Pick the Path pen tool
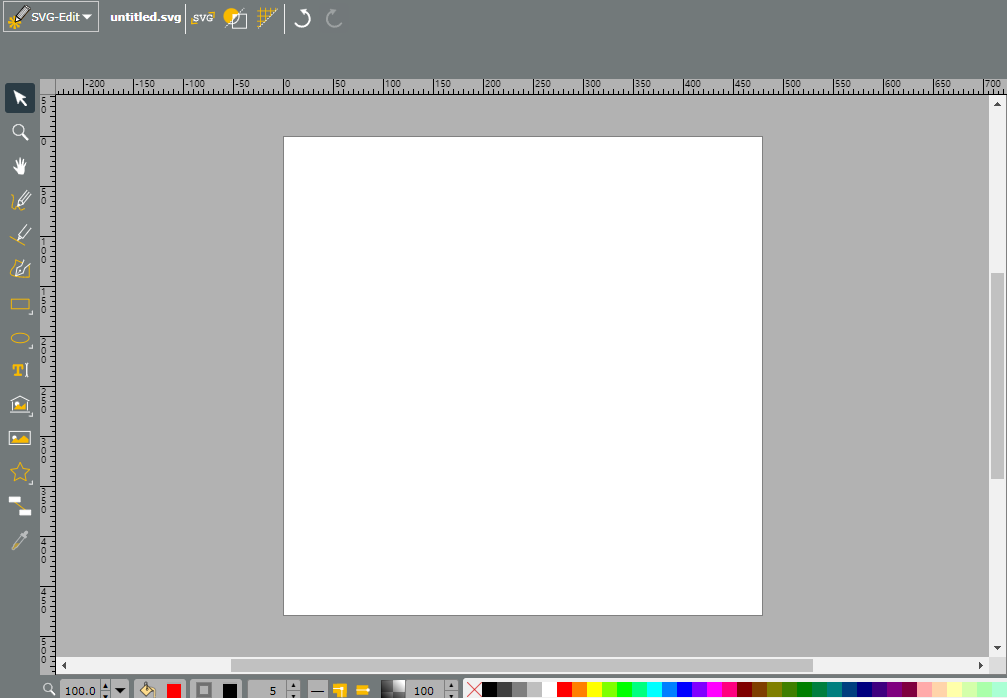This screenshot has width=1007, height=698. coord(20,268)
